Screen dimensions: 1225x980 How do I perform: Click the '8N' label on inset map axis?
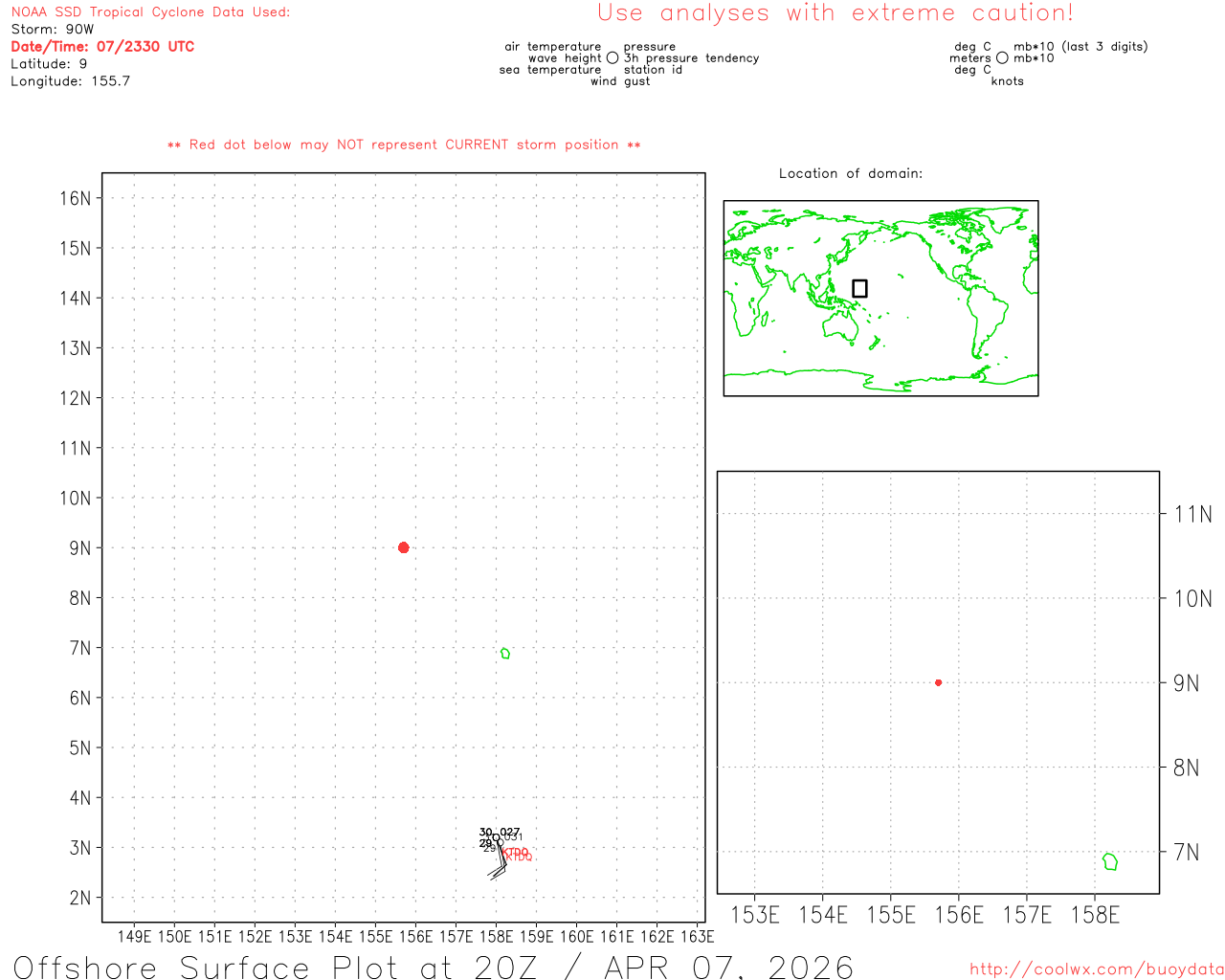1187,768
